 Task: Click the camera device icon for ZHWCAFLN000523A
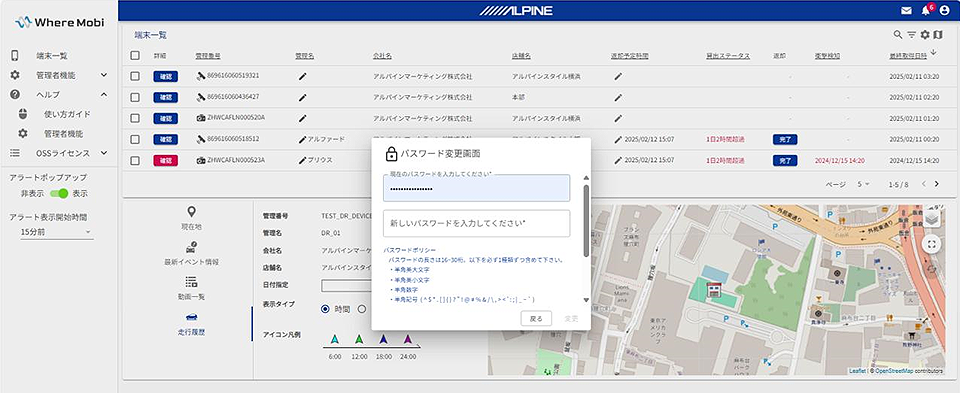click(x=201, y=160)
